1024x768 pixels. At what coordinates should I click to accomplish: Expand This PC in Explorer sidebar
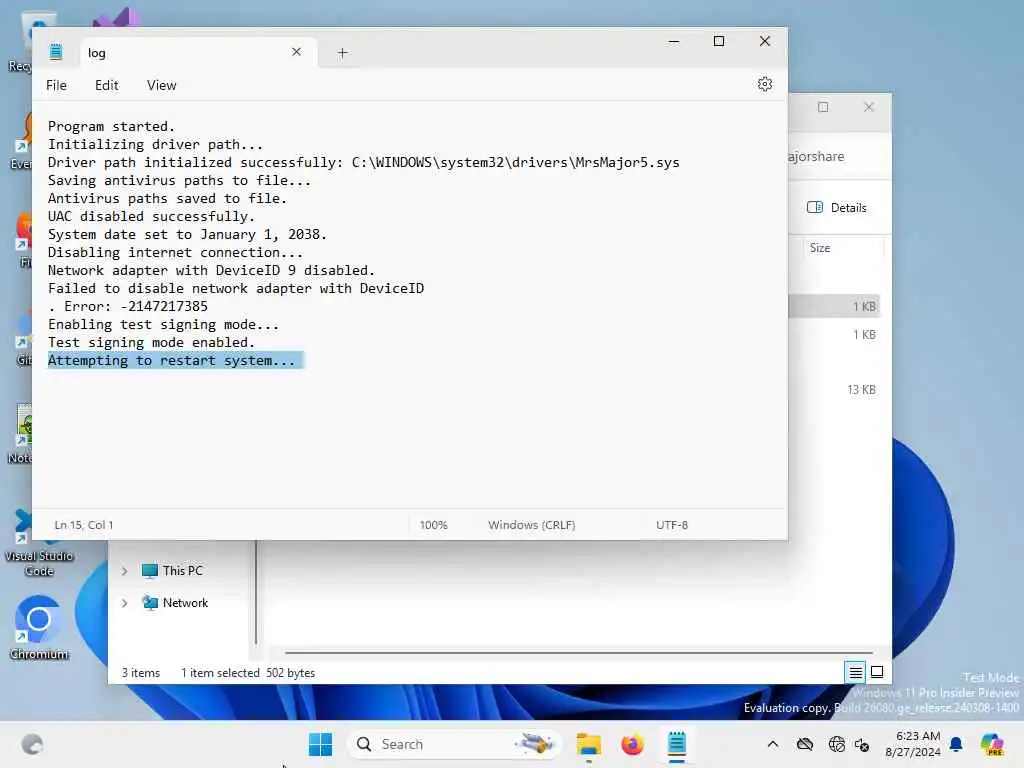[124, 571]
